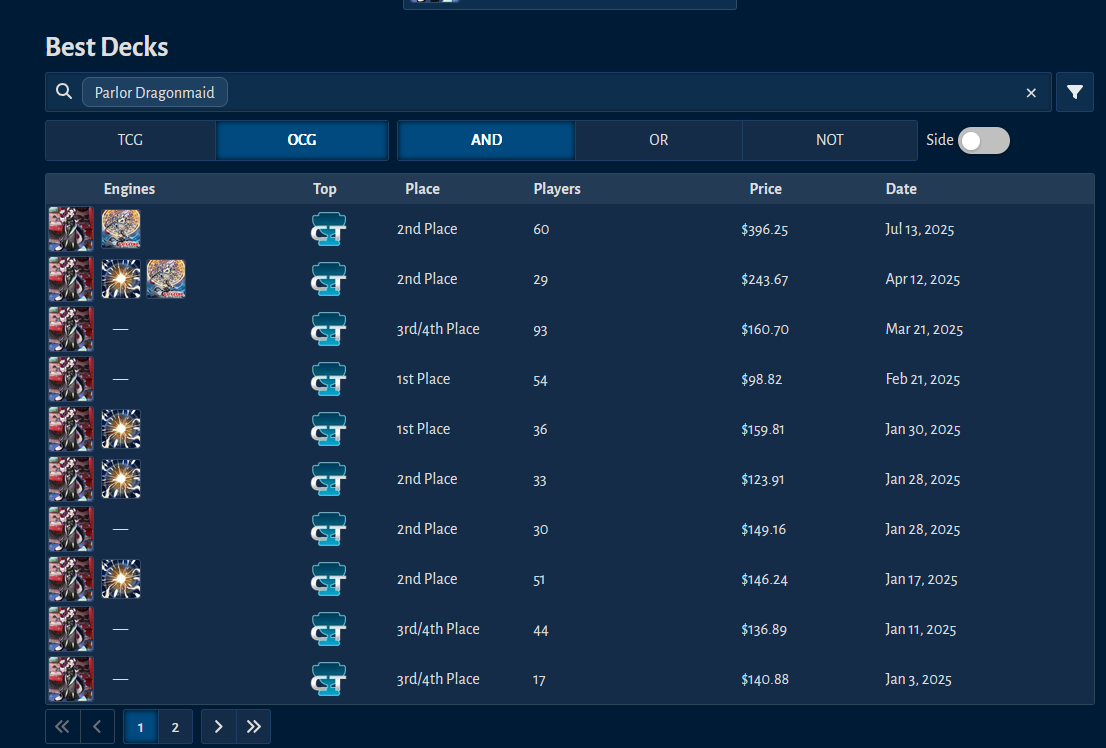Click the tournament icon in the $243.67 row
Screen dimensions: 1106x748
click(329, 279)
